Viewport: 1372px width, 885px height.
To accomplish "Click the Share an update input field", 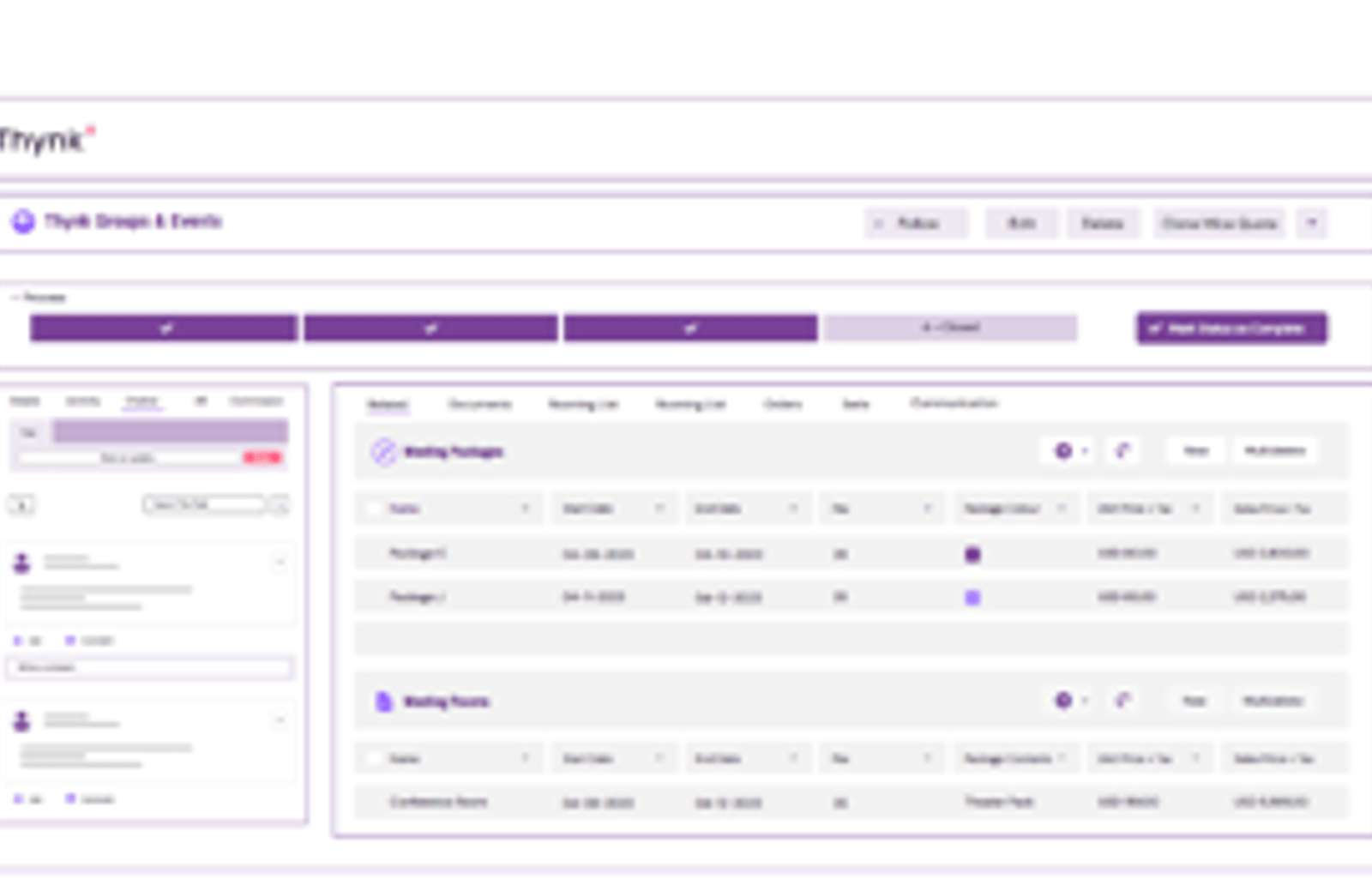I will click(x=129, y=458).
